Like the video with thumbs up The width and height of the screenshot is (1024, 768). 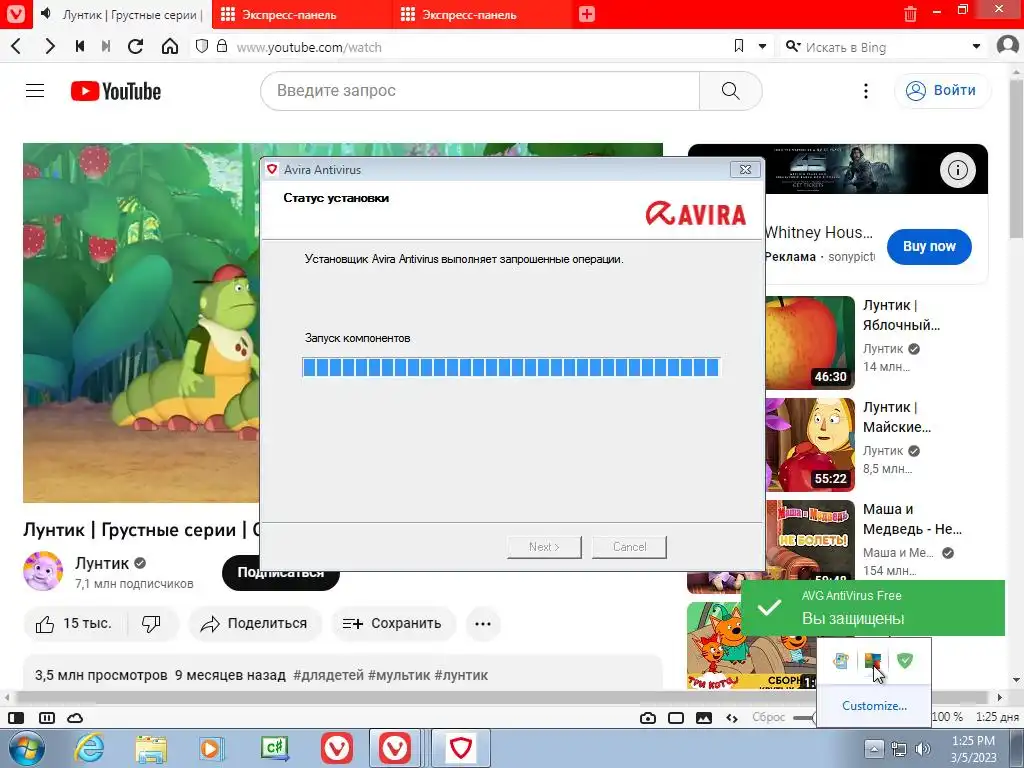75,624
